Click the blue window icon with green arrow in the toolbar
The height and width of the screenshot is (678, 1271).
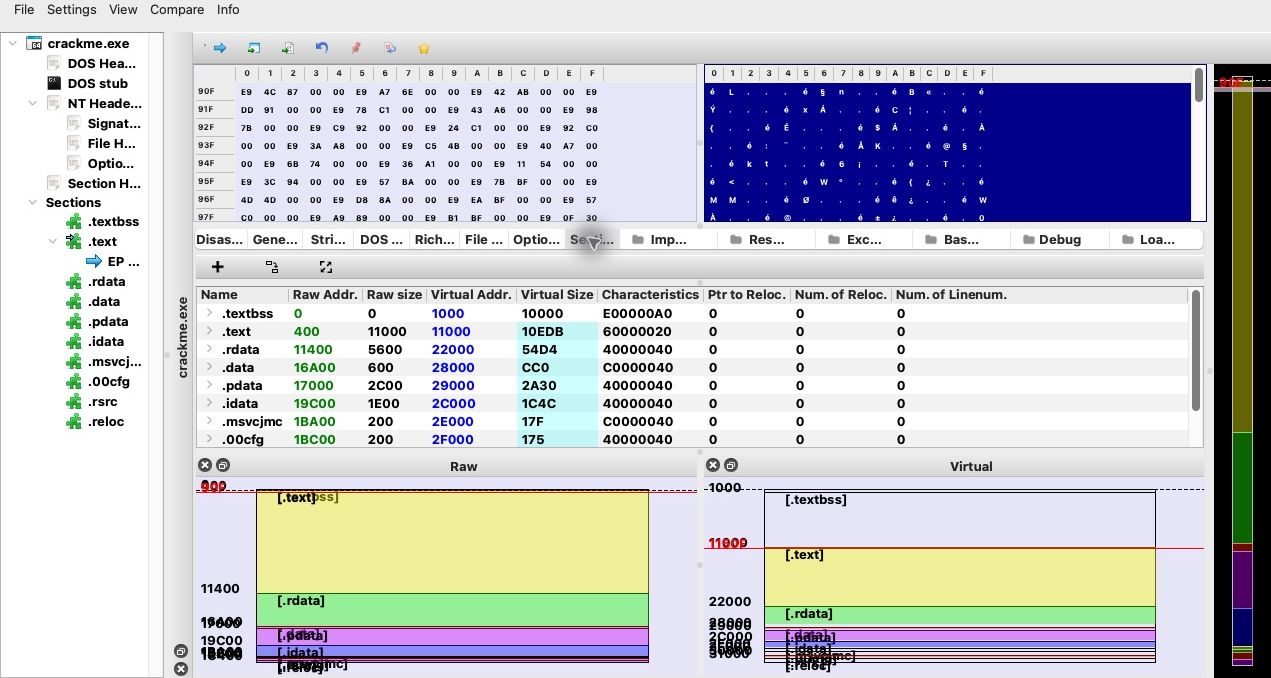[x=254, y=48]
